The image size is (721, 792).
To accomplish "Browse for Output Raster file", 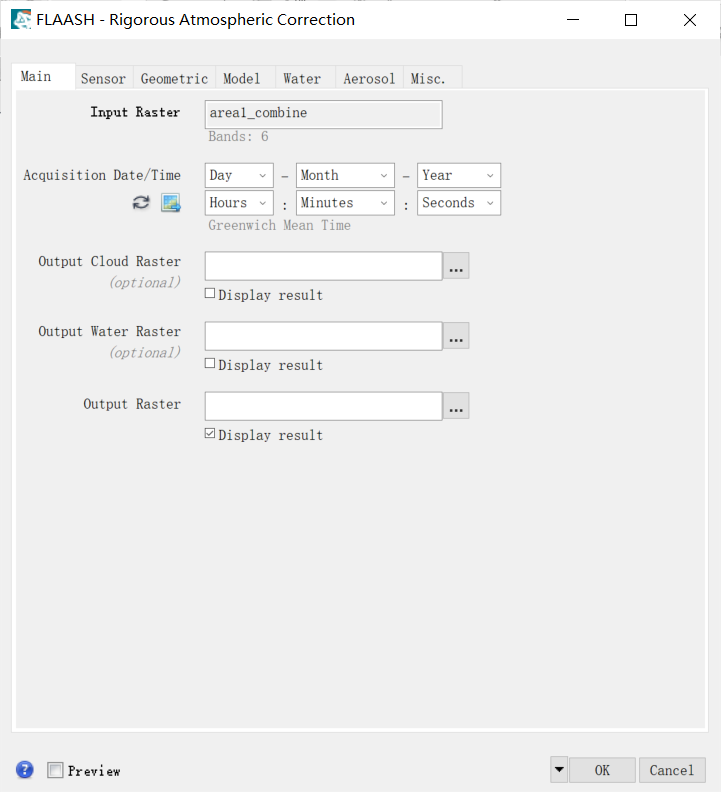I will click(x=456, y=406).
